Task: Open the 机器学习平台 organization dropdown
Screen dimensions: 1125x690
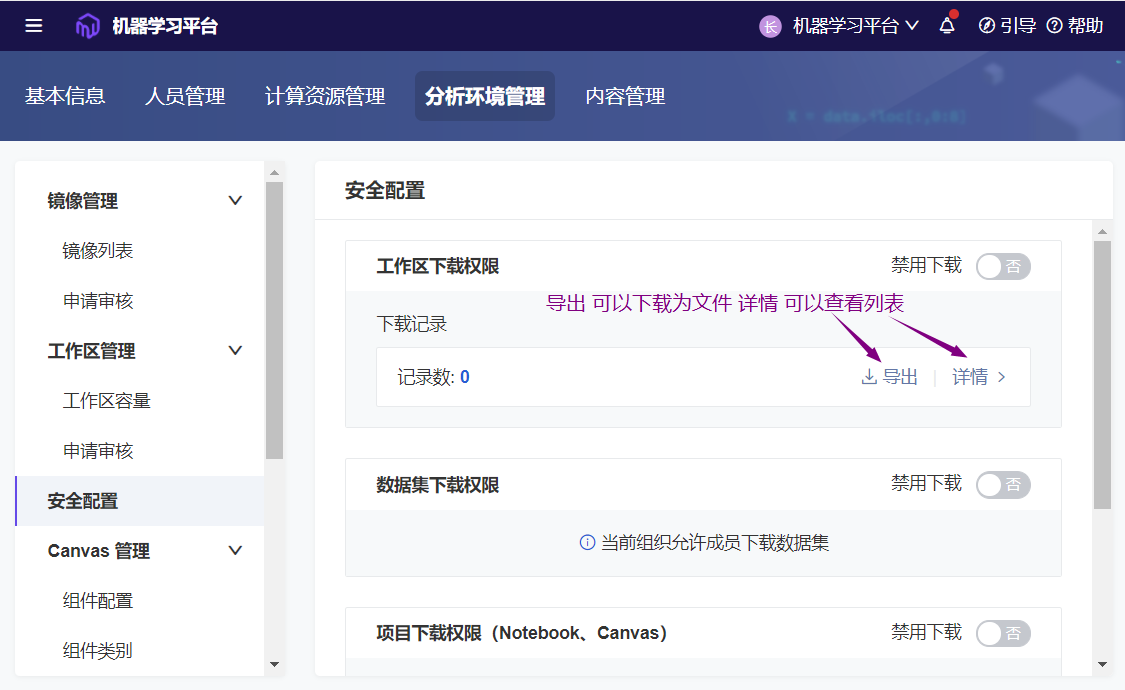Action: [855, 26]
